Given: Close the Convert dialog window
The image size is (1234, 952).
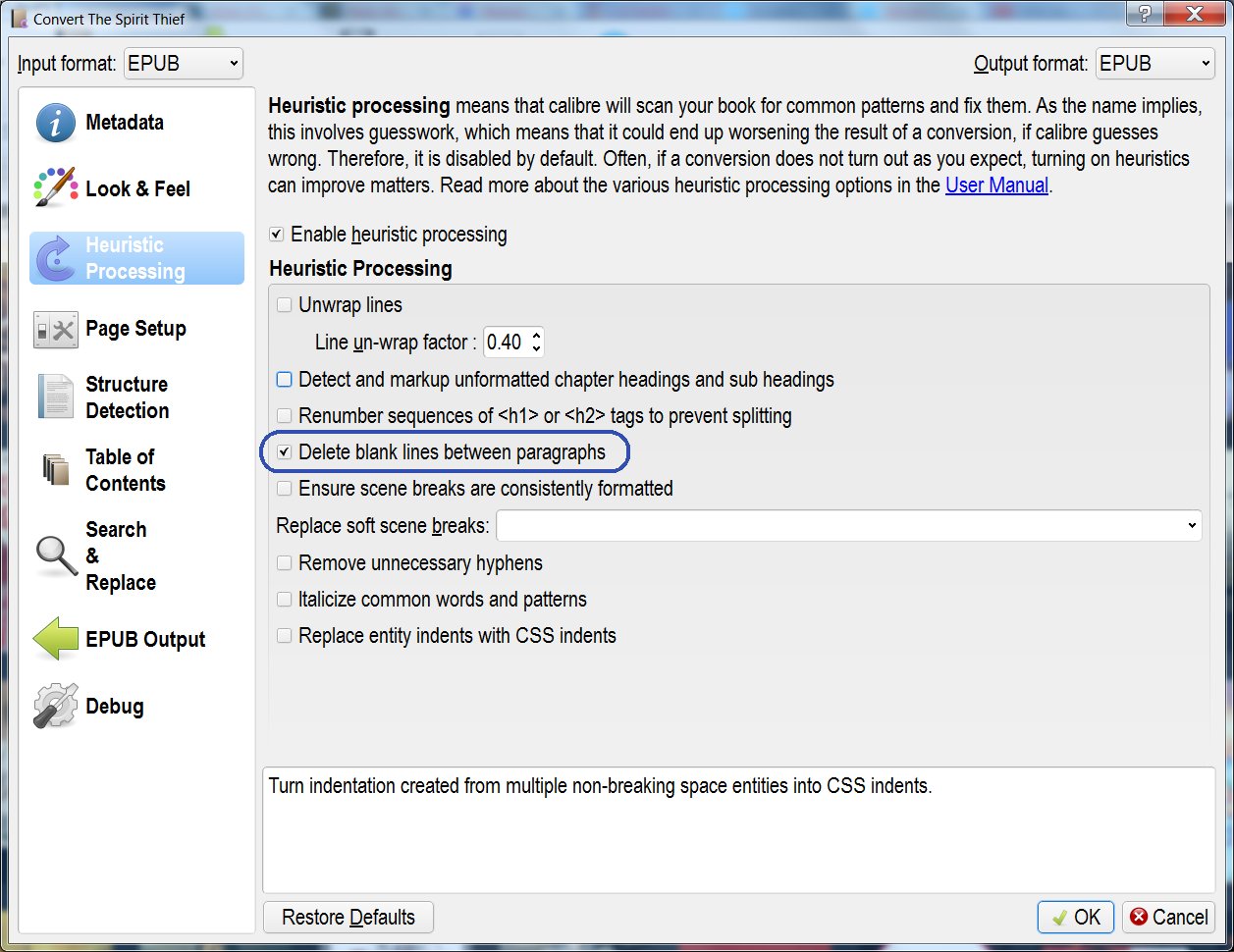Looking at the screenshot, I should click(x=1196, y=16).
